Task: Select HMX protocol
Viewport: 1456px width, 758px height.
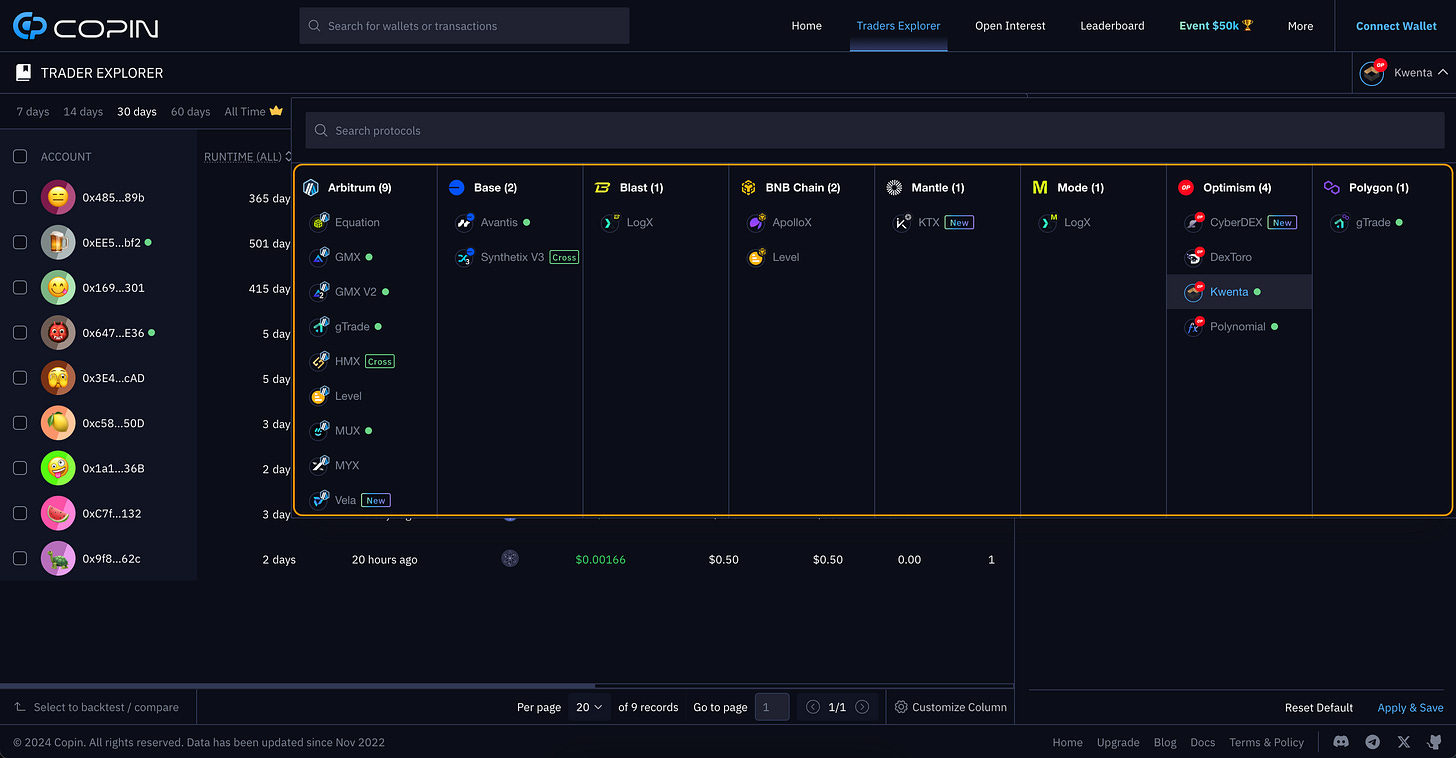Action: coord(352,361)
